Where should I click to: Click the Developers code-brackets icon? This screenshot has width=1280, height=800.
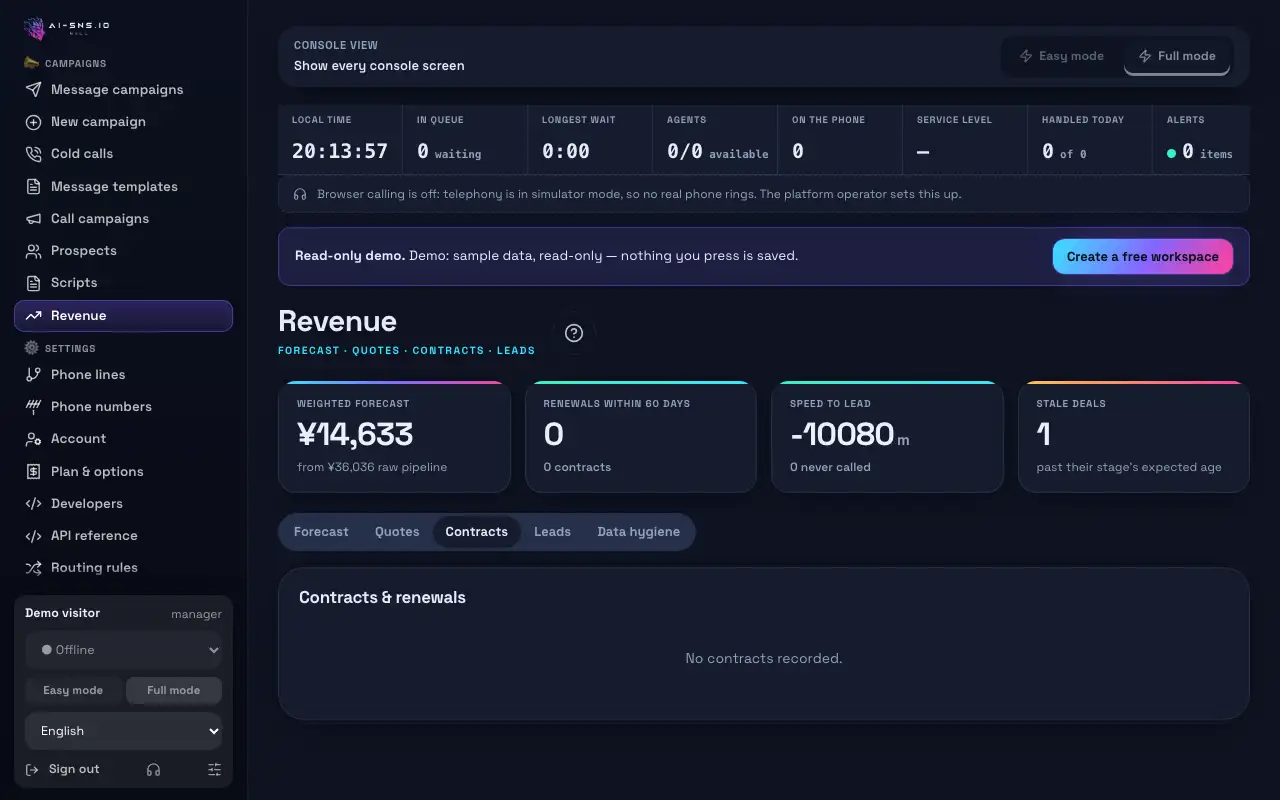click(x=34, y=504)
